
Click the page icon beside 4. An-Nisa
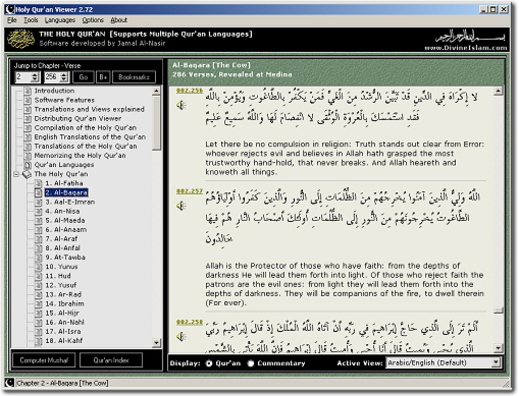pos(39,211)
